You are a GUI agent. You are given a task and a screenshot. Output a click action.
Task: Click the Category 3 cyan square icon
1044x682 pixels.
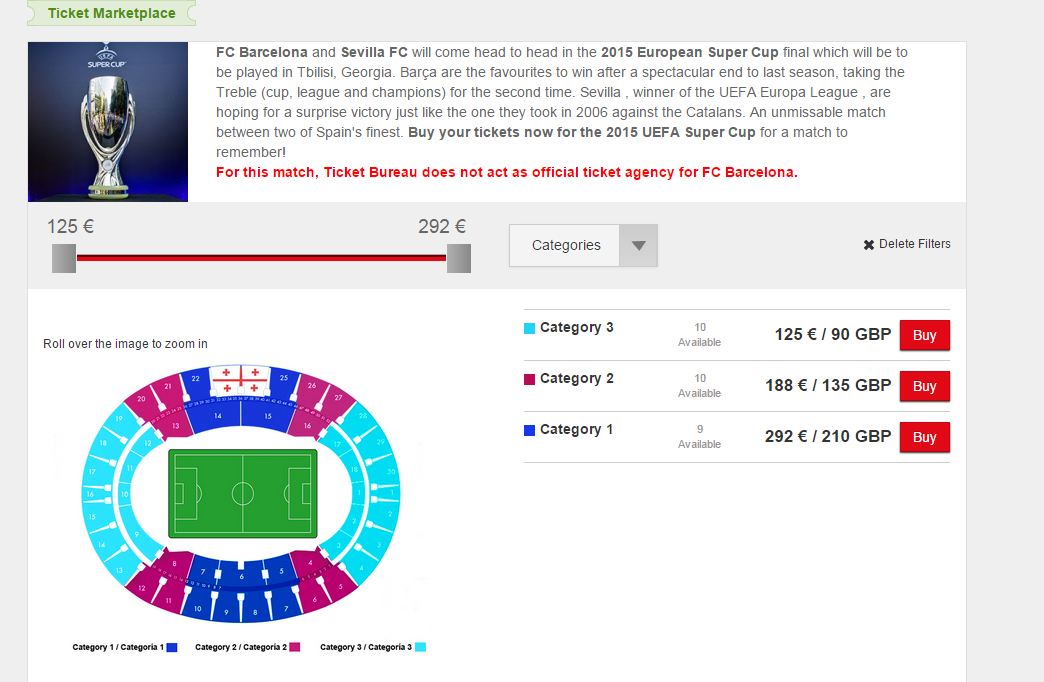[x=530, y=328]
